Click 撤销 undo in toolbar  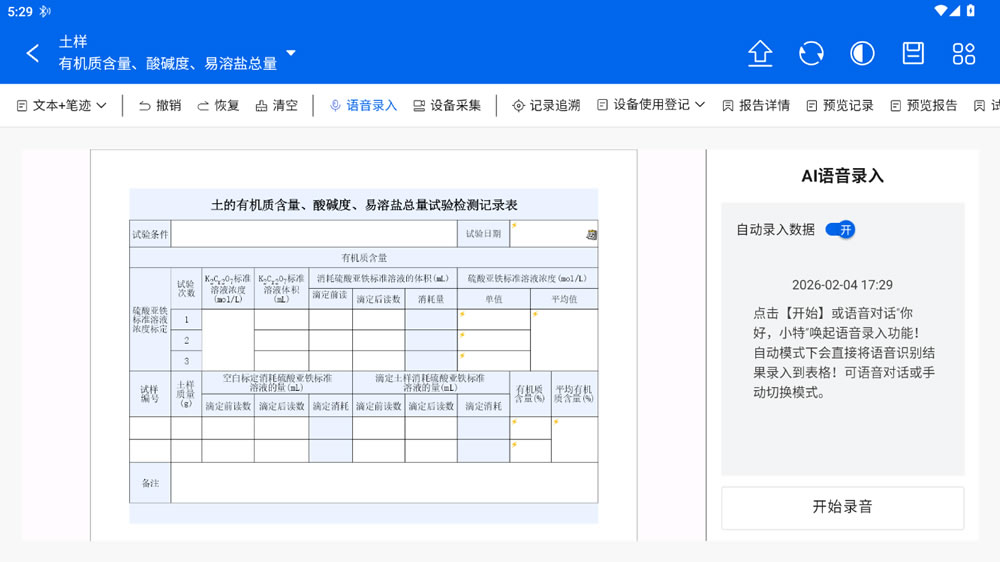point(160,105)
